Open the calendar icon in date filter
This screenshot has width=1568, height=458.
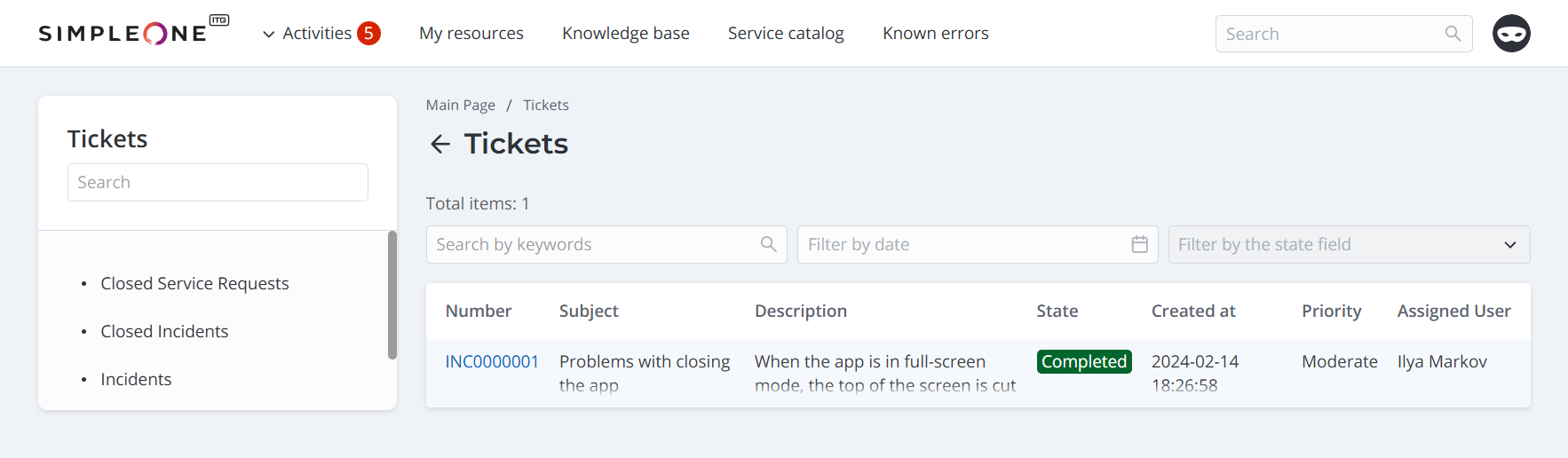click(1140, 244)
